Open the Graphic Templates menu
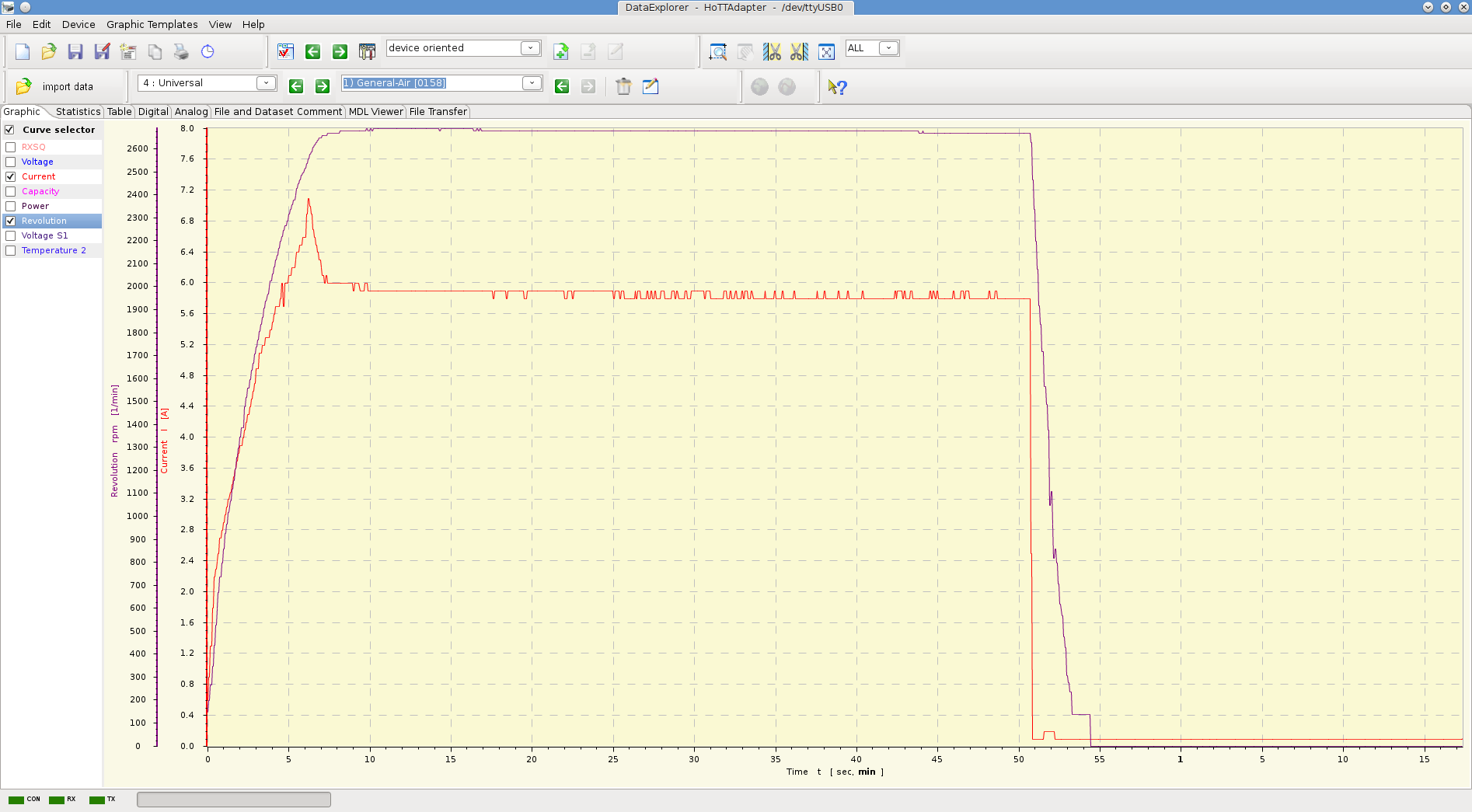Screen dimensions: 1472x812 [152, 24]
